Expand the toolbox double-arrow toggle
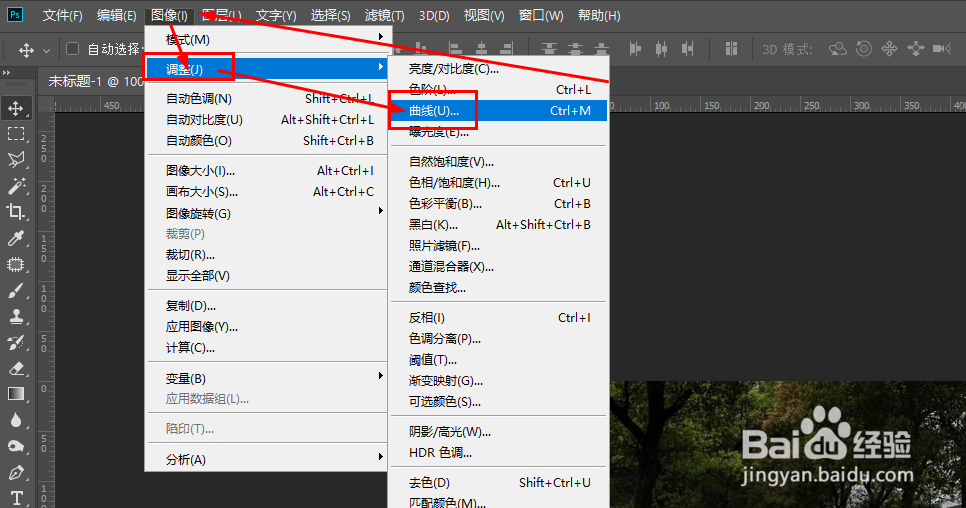 [7, 73]
